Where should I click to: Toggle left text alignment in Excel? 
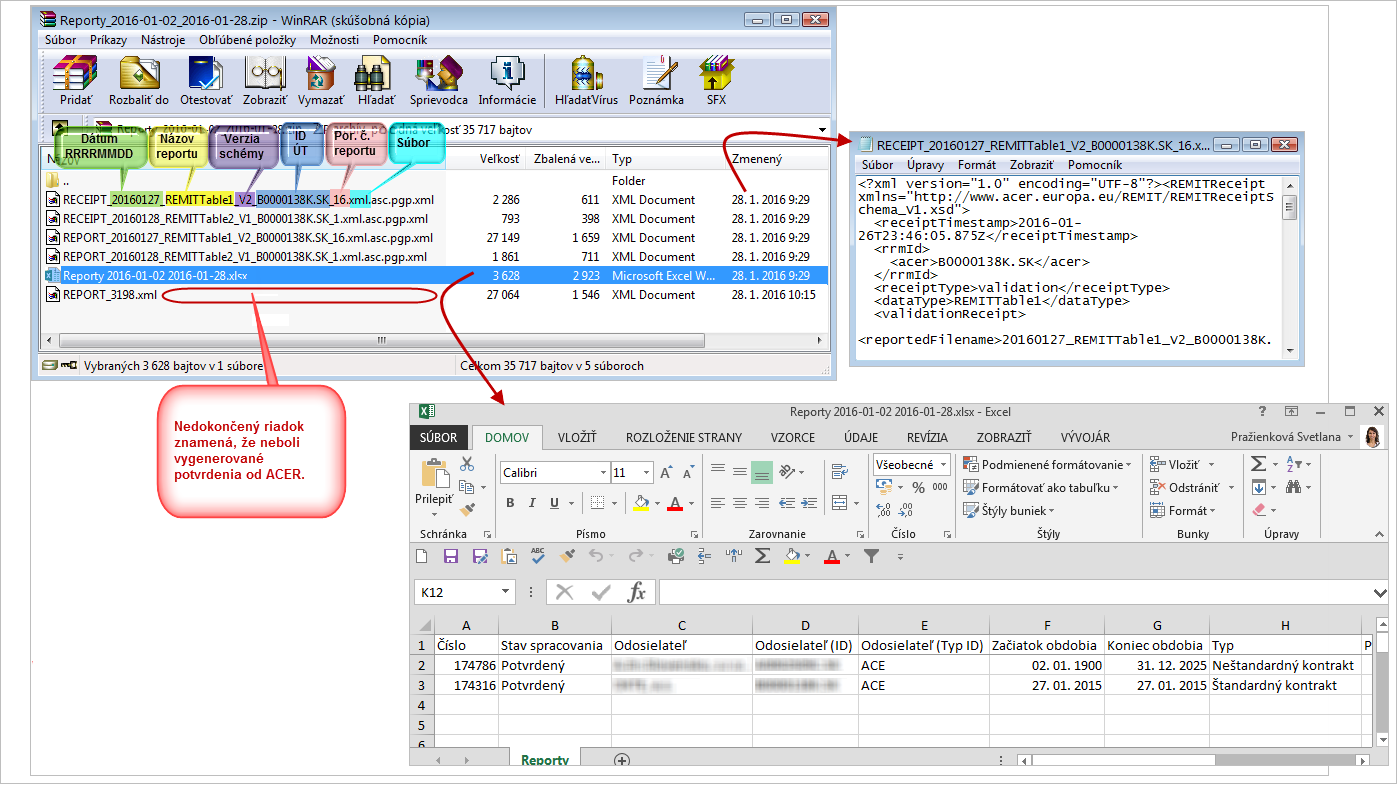click(718, 503)
